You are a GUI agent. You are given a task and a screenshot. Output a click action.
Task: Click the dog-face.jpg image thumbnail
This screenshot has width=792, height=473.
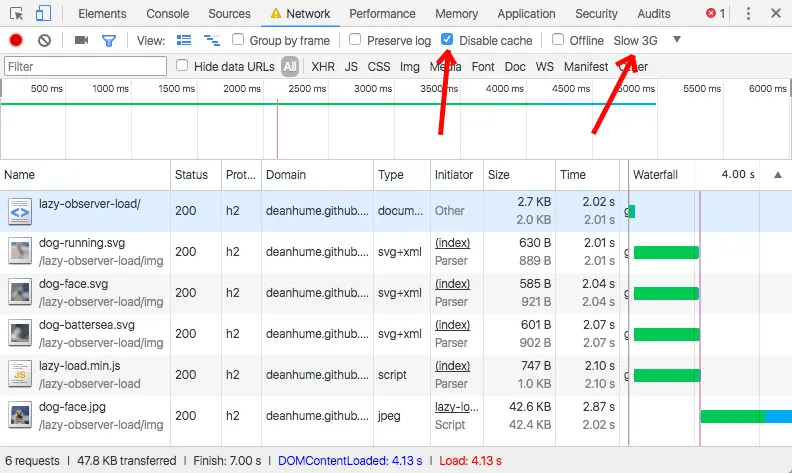click(20, 415)
